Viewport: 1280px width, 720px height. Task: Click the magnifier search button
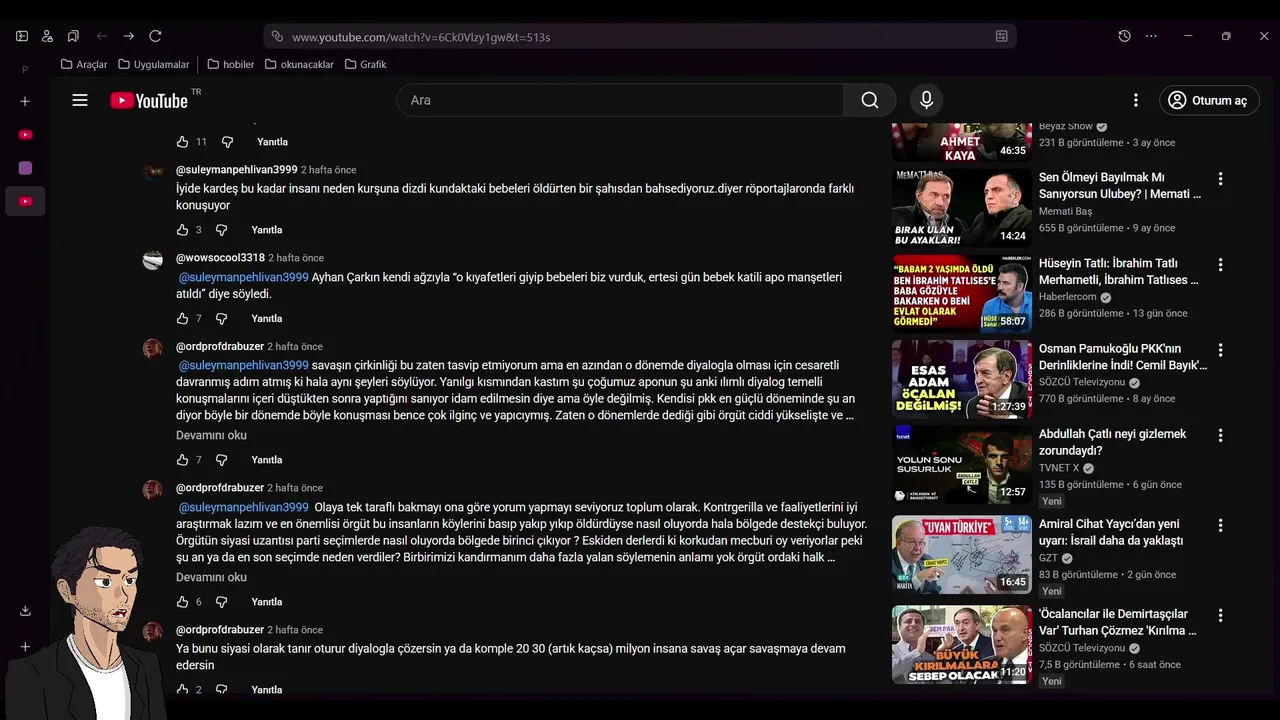[x=870, y=100]
